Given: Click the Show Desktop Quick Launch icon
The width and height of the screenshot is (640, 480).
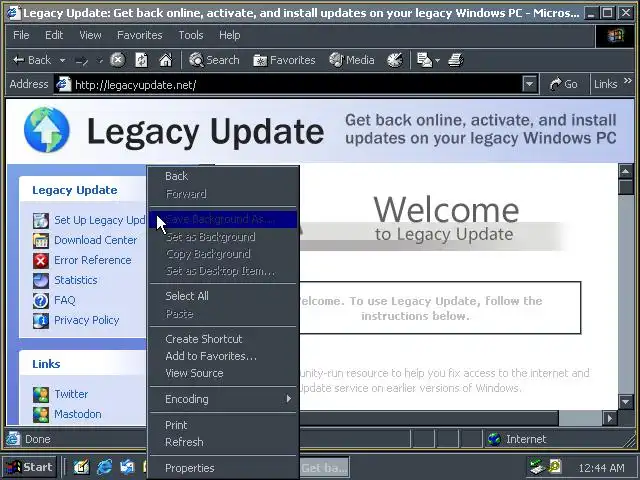Looking at the screenshot, I should click(81, 467).
